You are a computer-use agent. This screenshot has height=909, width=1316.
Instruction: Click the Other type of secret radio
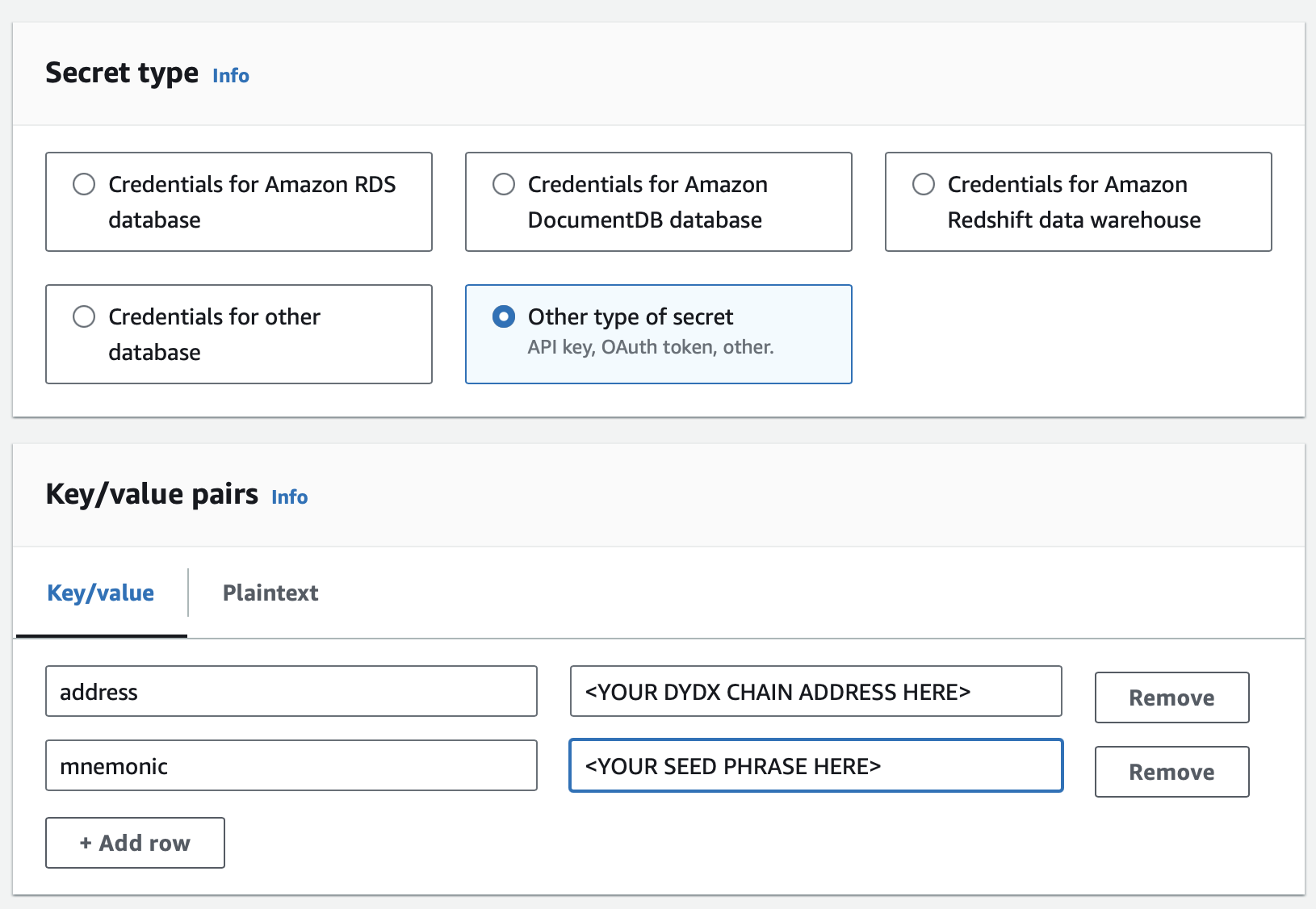(504, 316)
